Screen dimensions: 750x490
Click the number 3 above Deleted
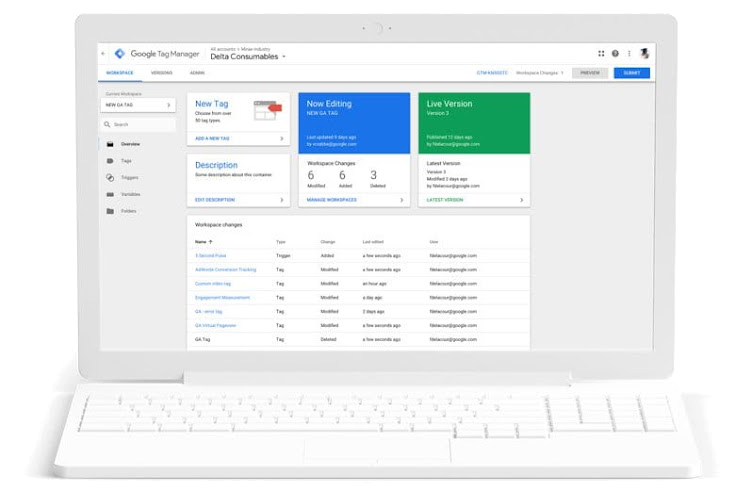tap(374, 175)
